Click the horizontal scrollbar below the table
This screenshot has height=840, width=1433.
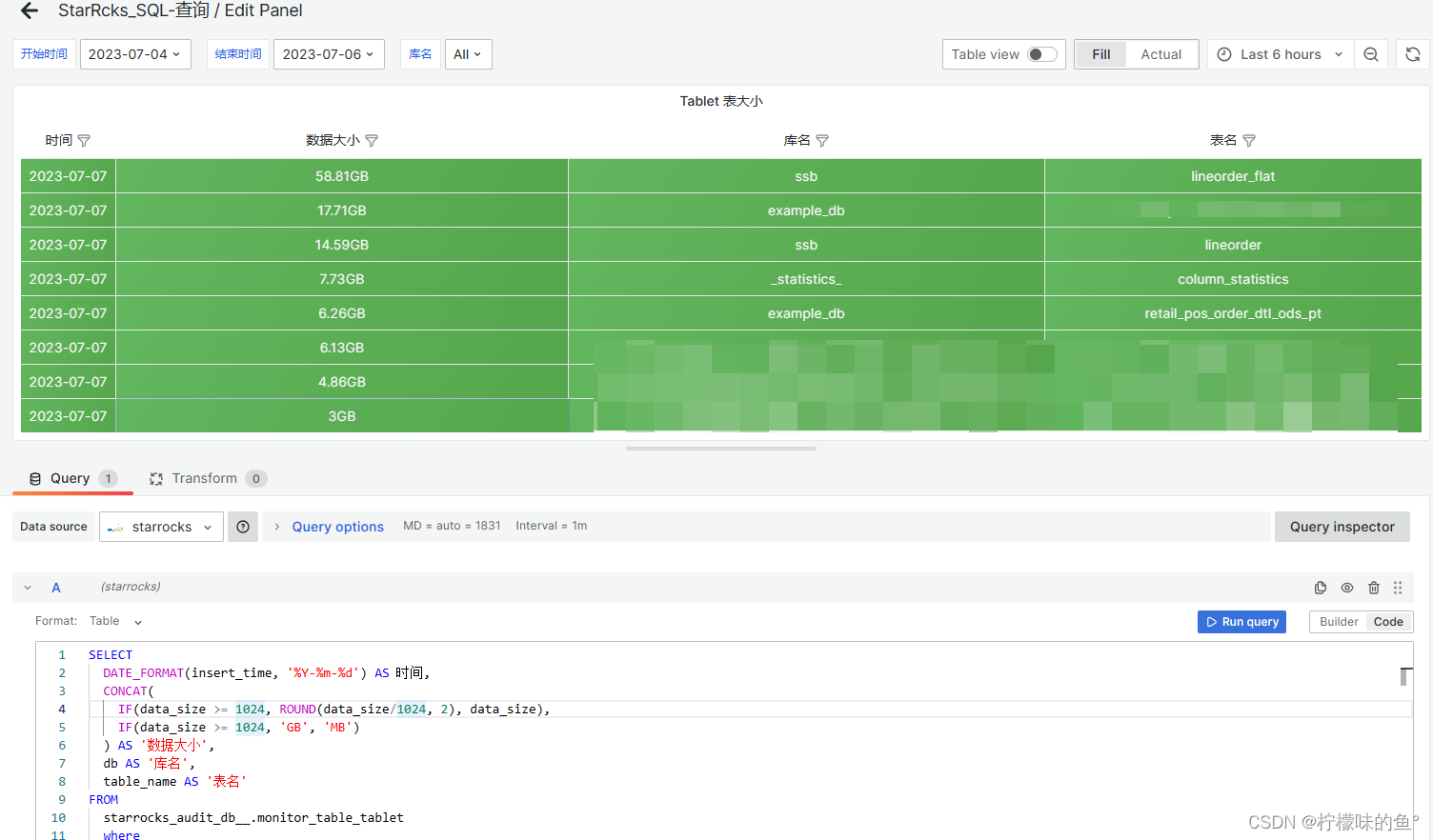pos(720,448)
